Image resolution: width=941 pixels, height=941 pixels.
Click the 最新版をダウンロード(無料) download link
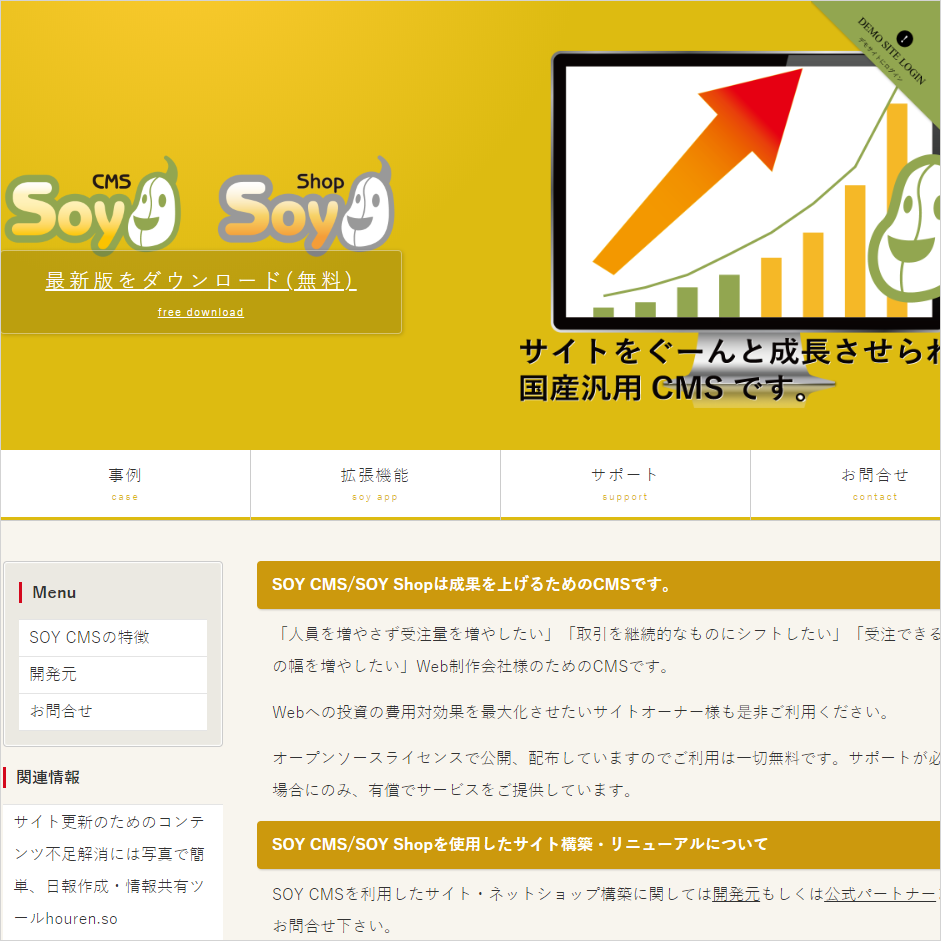pos(199,281)
